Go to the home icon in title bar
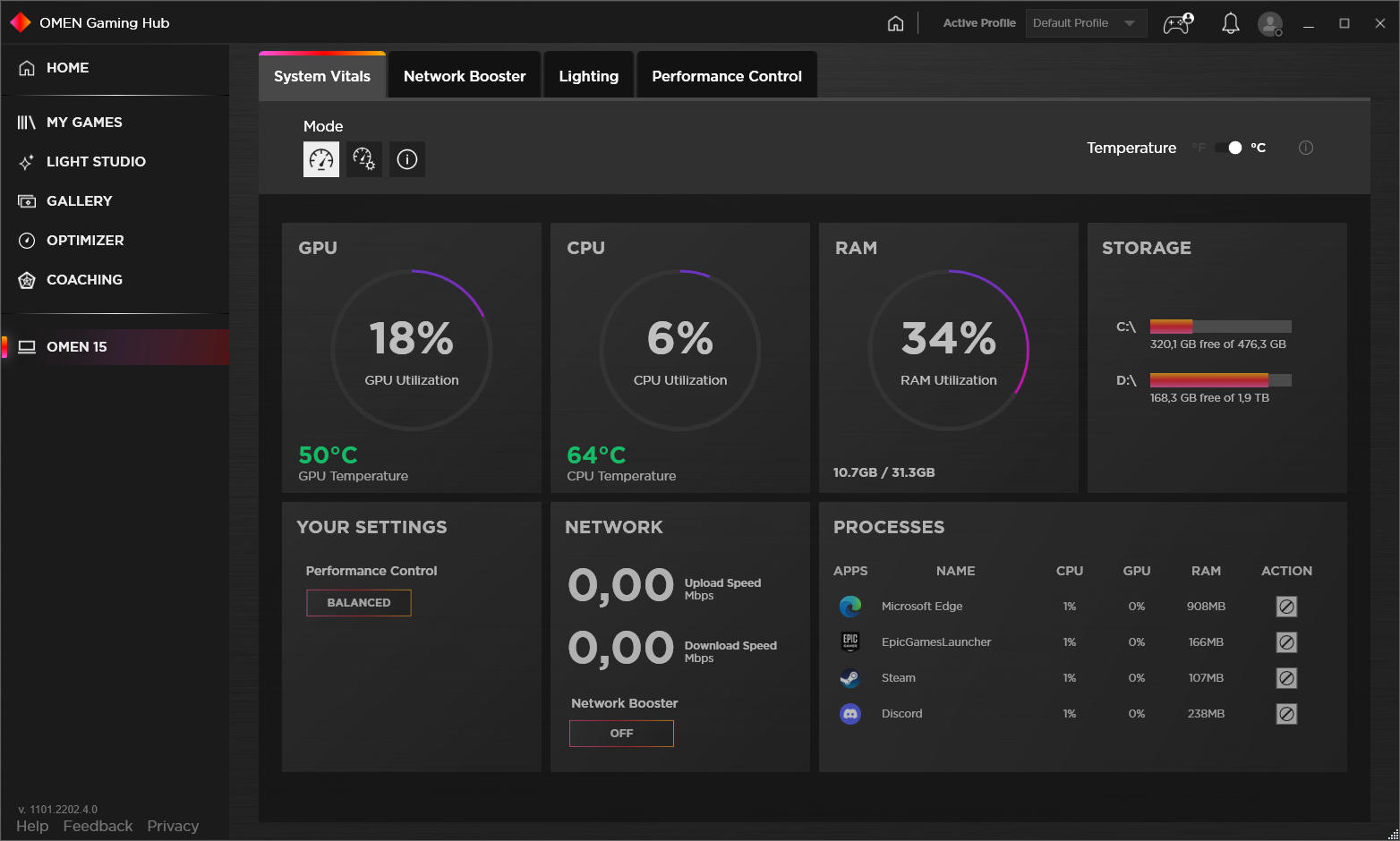Image resolution: width=1400 pixels, height=841 pixels. 895,23
